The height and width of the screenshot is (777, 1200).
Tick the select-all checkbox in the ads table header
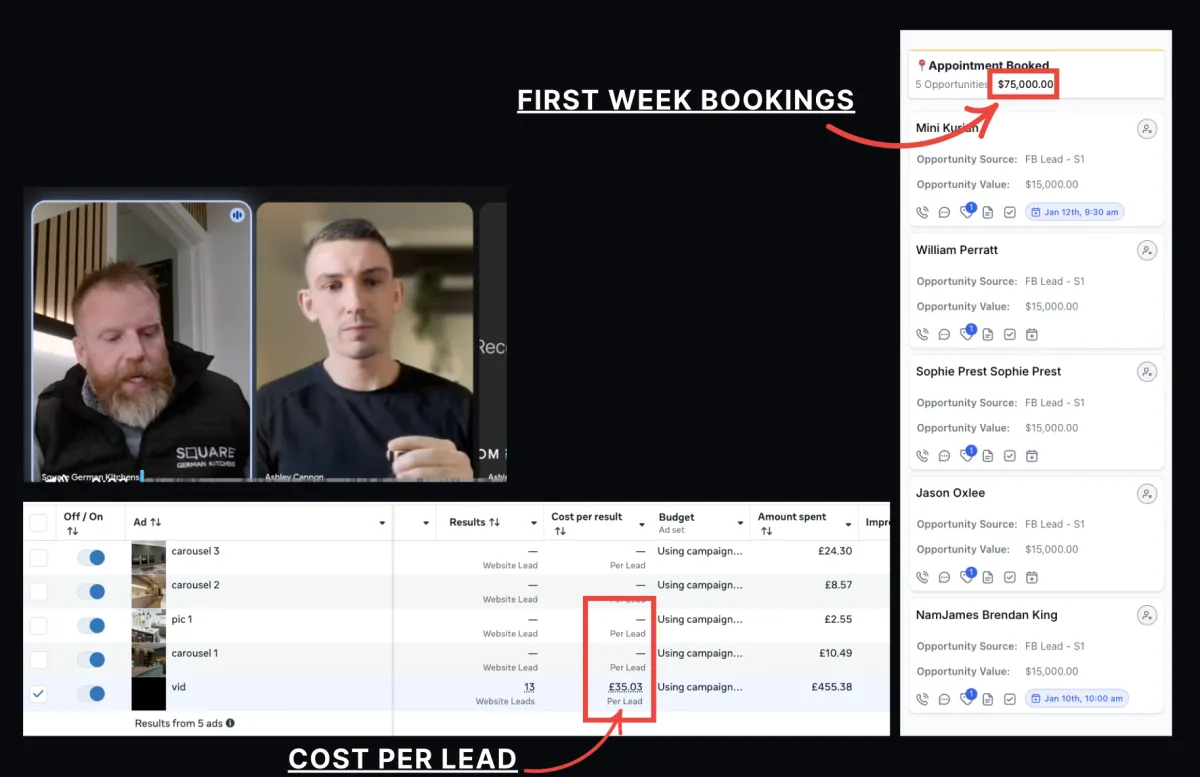38,523
